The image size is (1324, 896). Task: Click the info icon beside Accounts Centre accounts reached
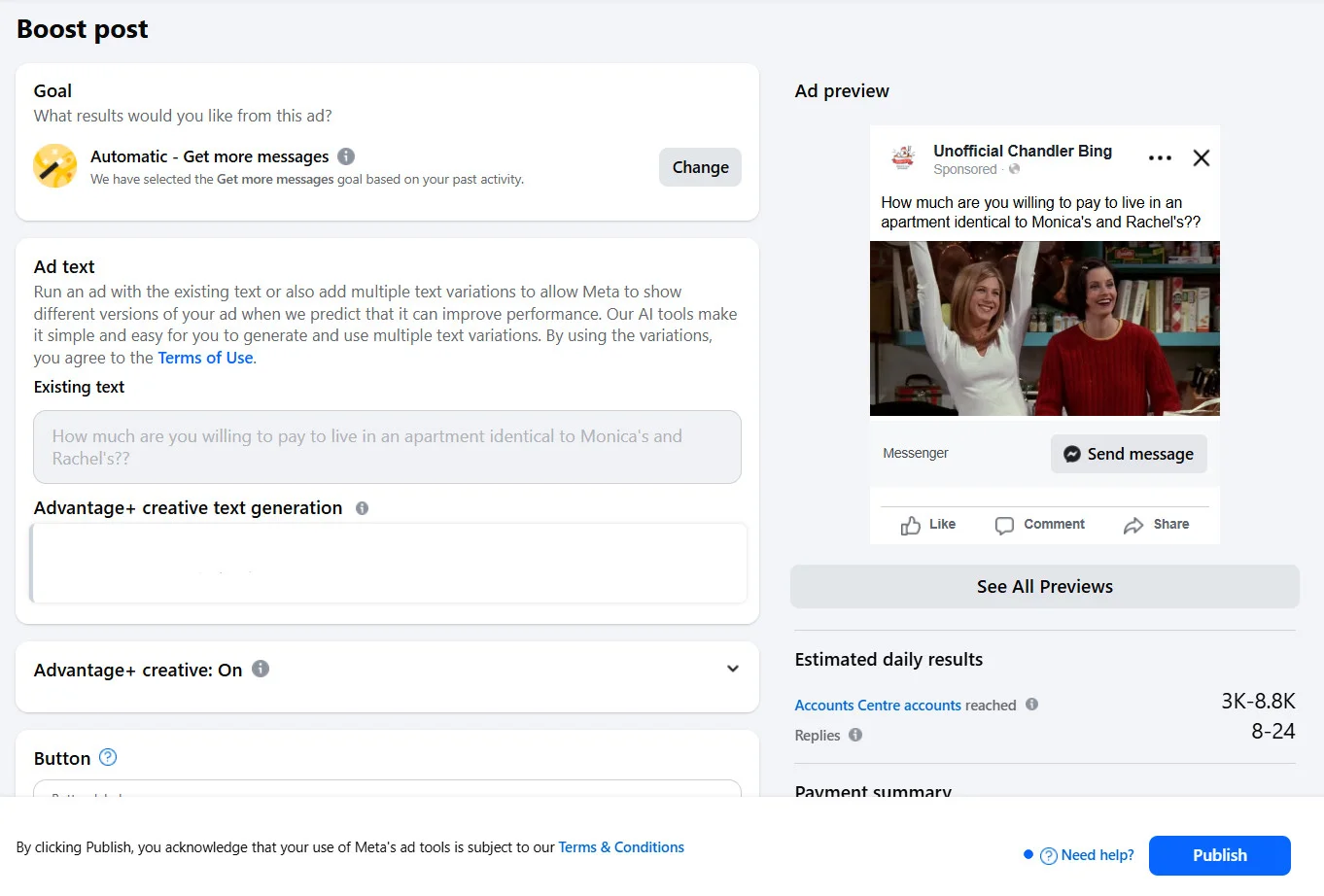coord(1031,705)
